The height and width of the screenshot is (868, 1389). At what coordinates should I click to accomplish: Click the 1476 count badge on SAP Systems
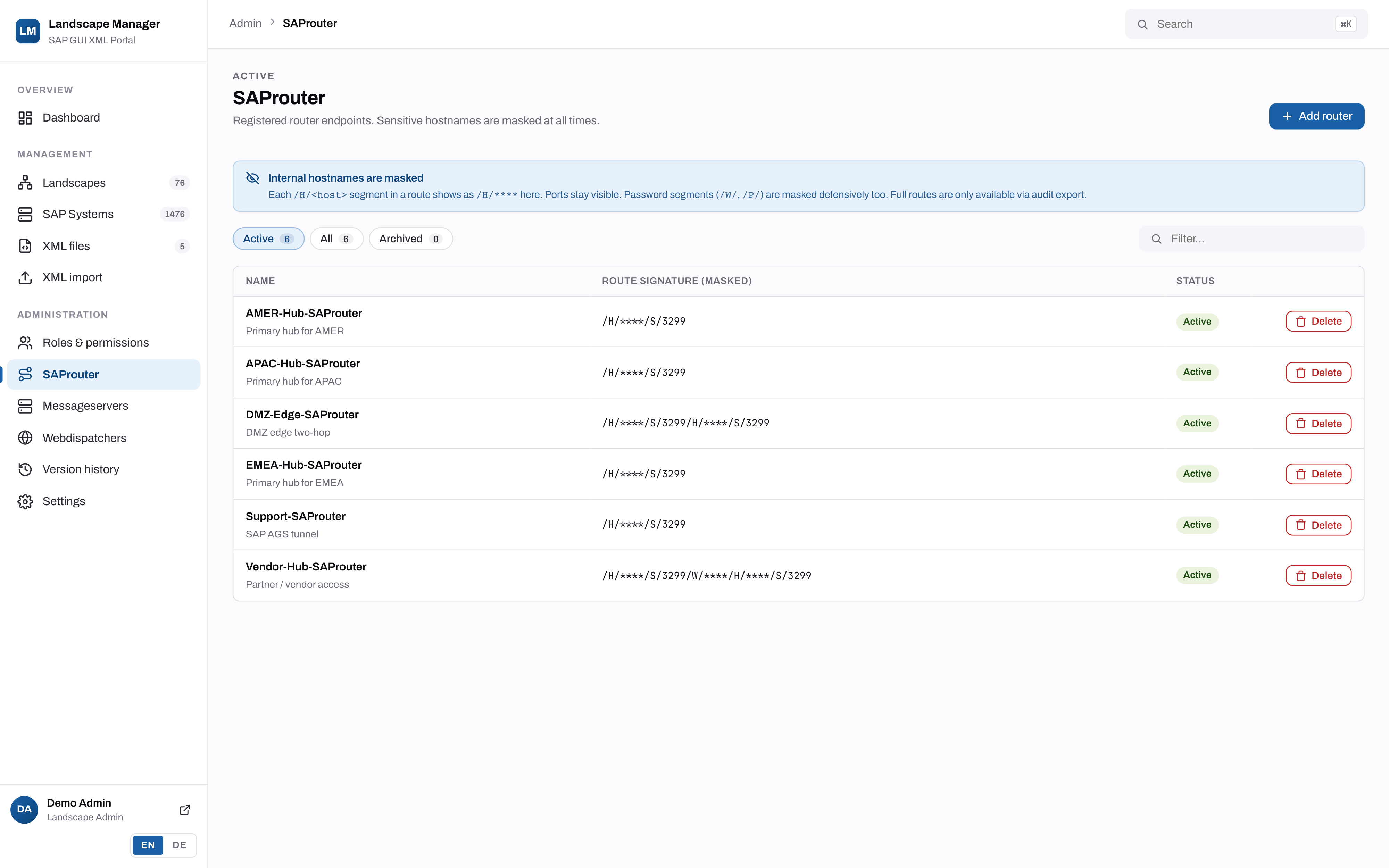[x=175, y=214]
